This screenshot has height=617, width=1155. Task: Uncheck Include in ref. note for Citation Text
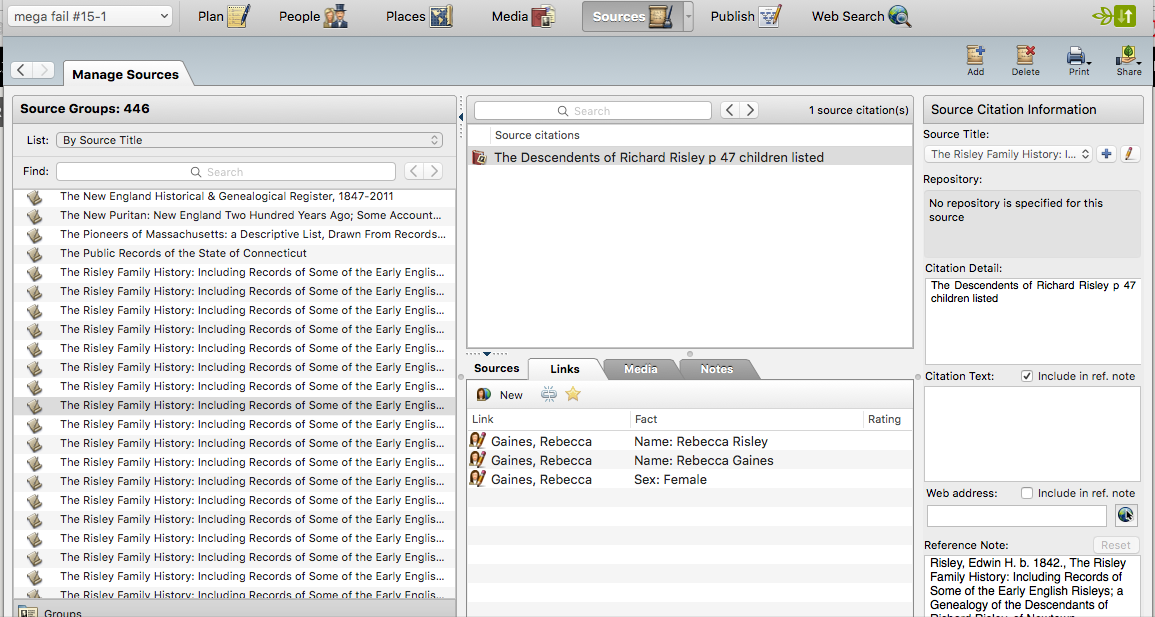coord(1027,376)
